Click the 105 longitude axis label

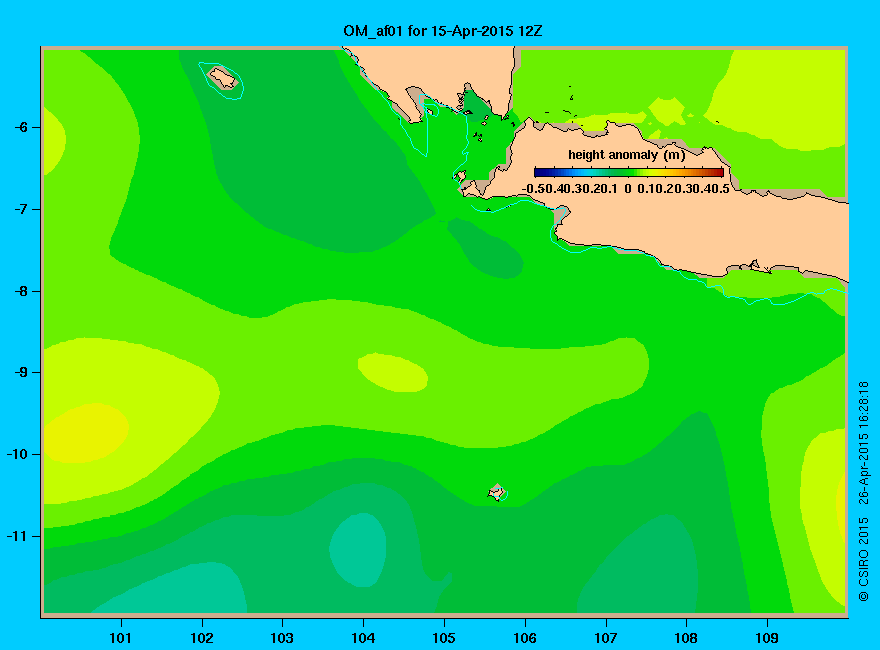[444, 638]
